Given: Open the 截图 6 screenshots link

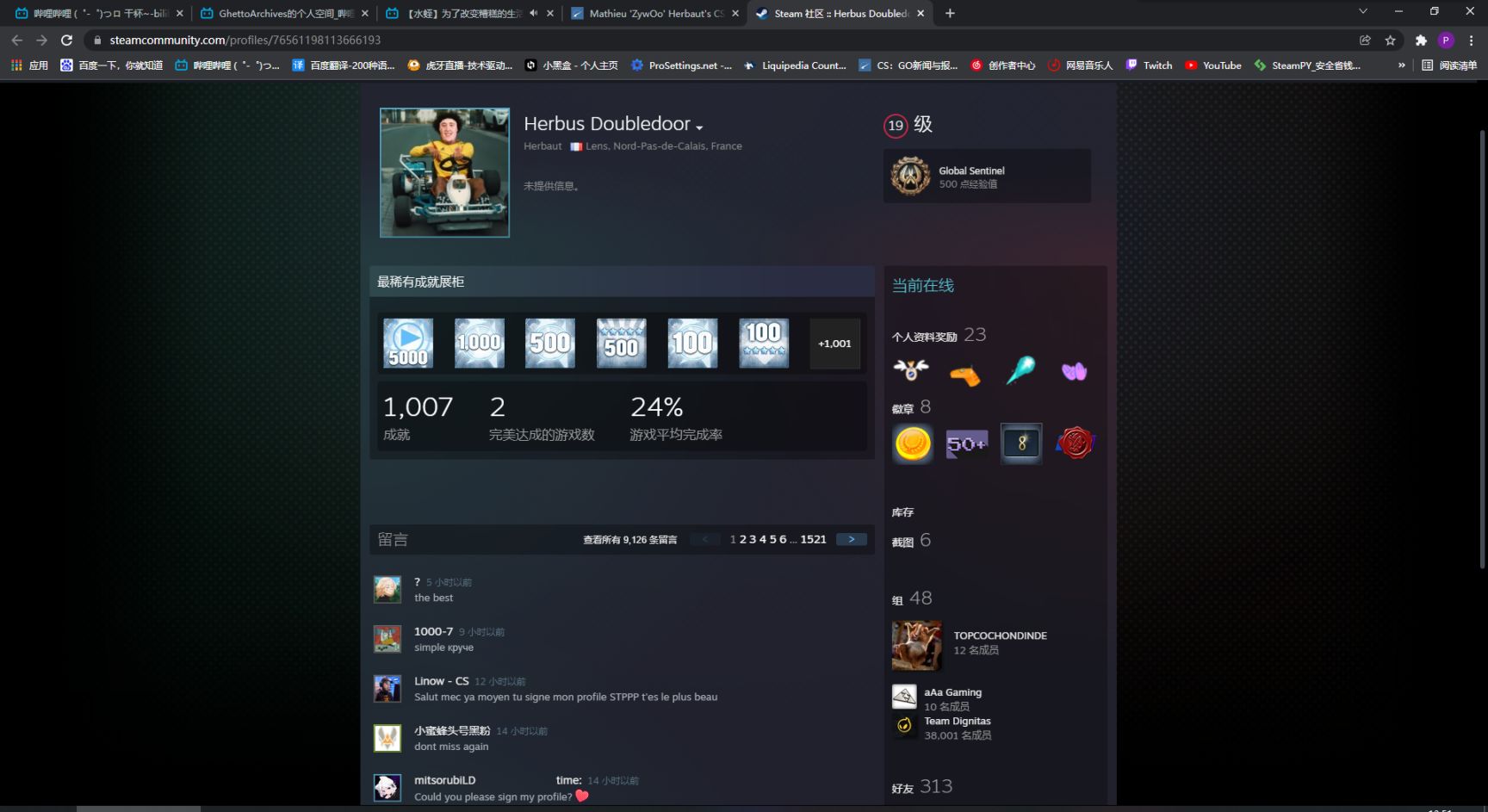Looking at the screenshot, I should tap(911, 541).
